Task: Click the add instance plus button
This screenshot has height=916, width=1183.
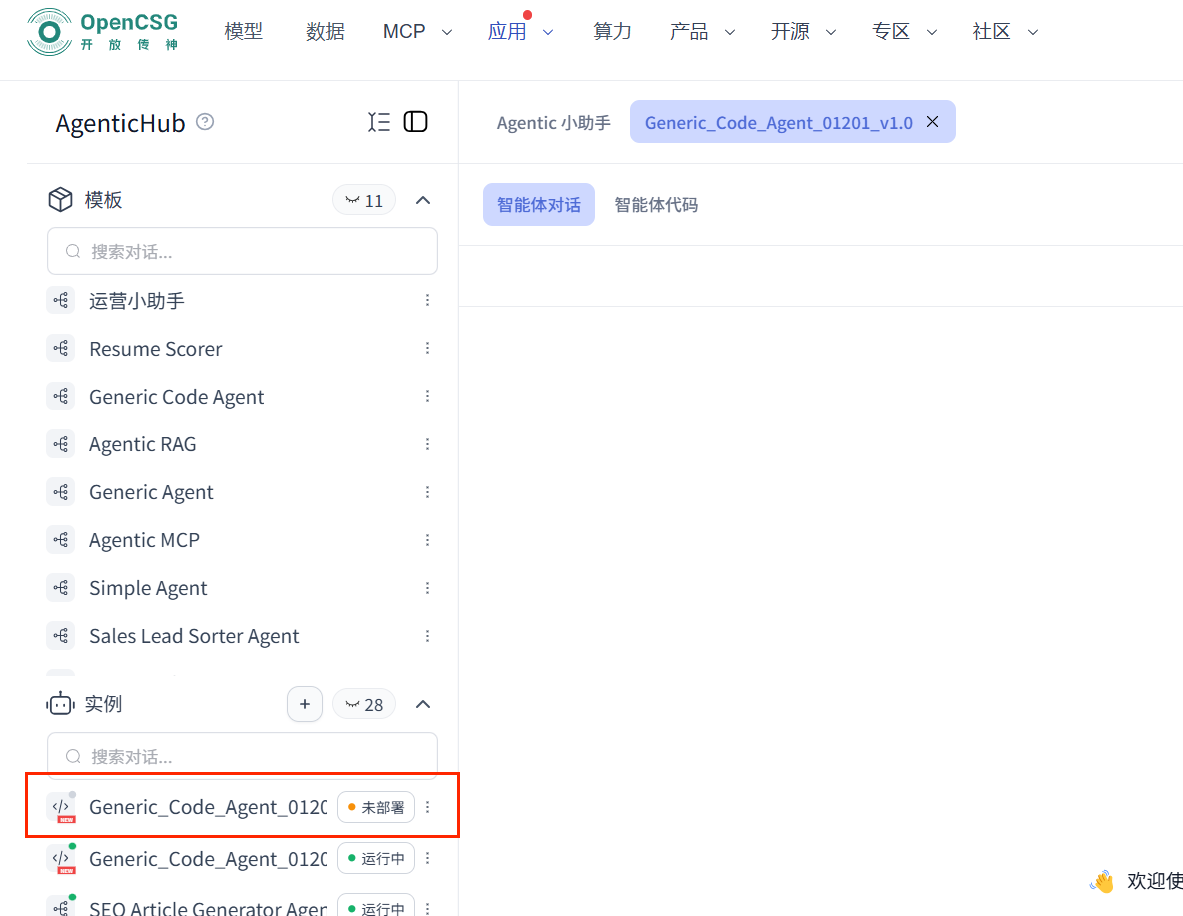Action: point(305,704)
